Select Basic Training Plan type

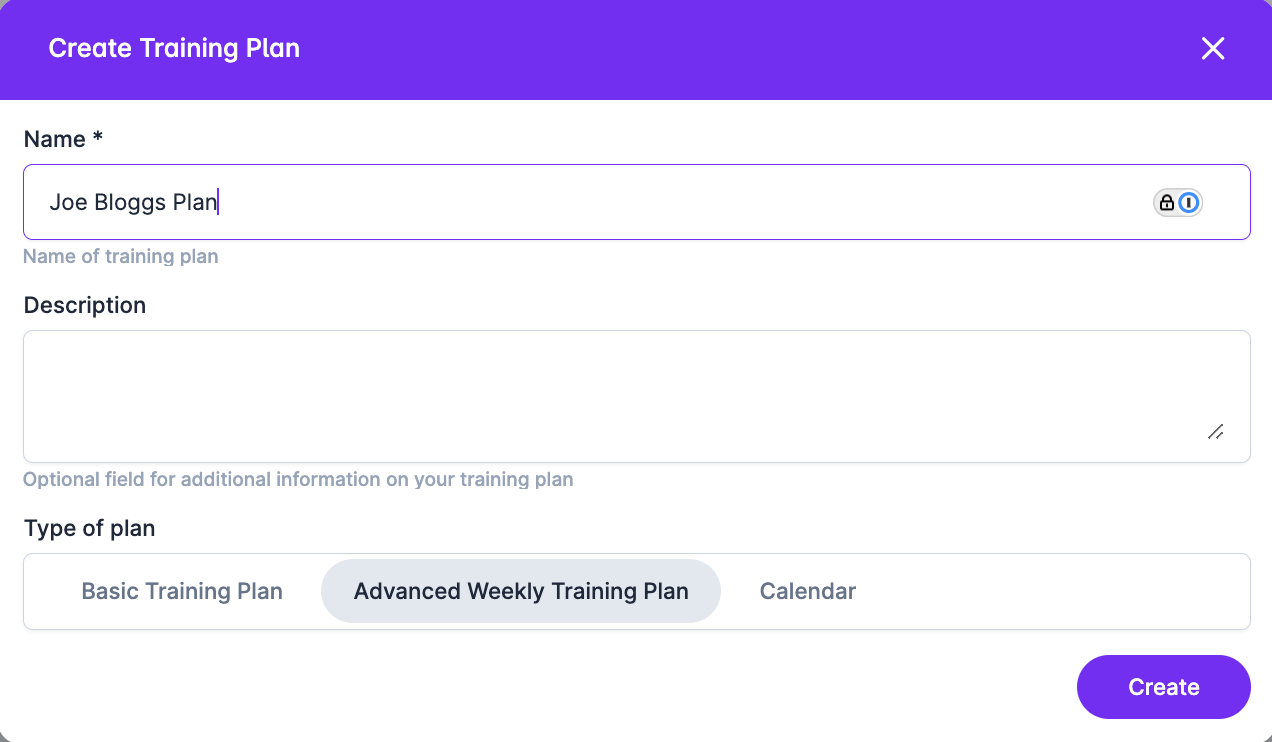coord(182,591)
